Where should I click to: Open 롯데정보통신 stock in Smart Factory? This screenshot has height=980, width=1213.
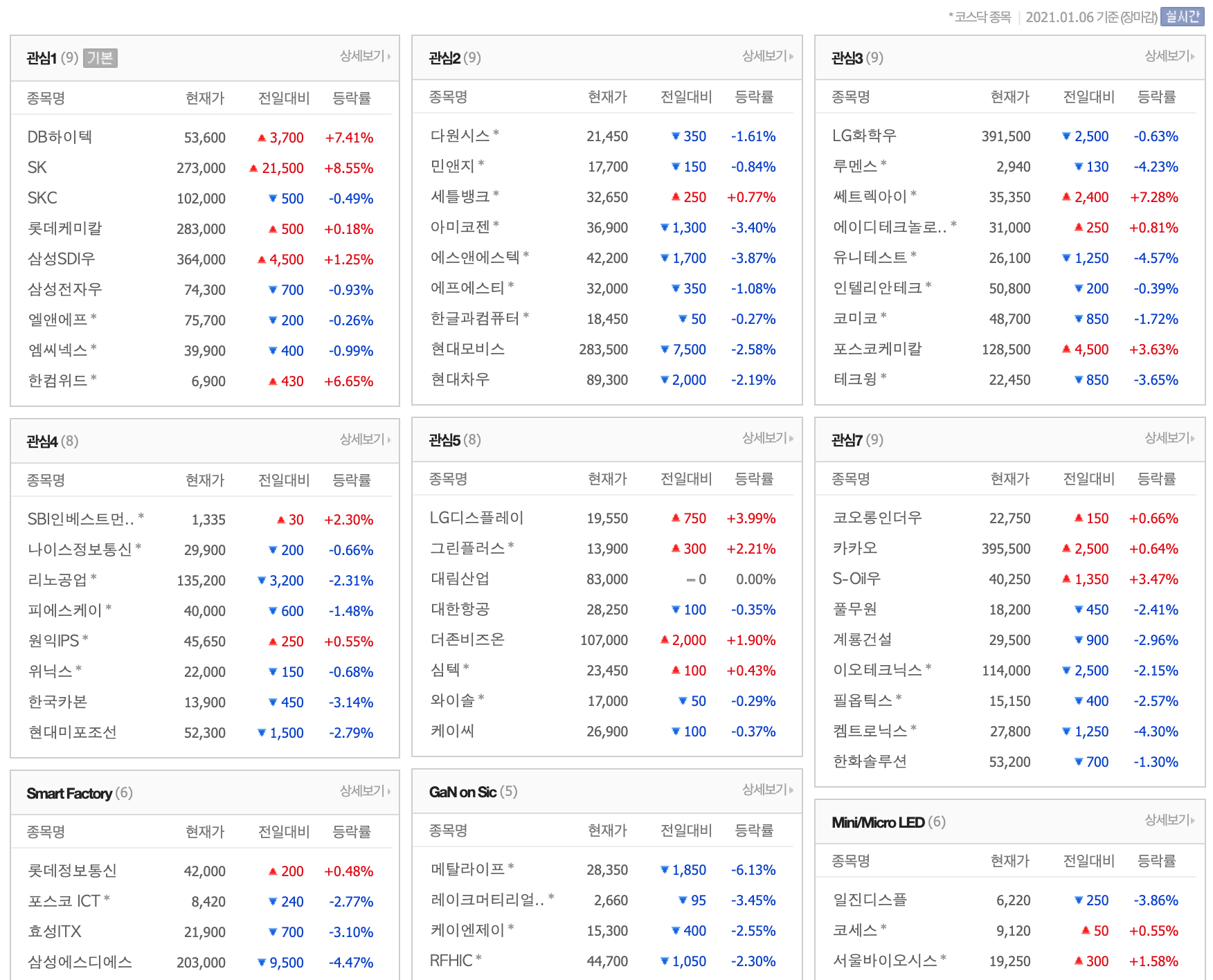(x=73, y=871)
